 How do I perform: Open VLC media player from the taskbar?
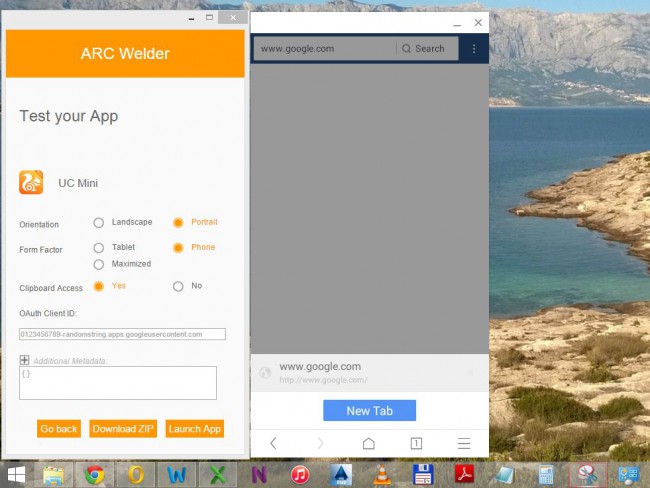[x=382, y=475]
